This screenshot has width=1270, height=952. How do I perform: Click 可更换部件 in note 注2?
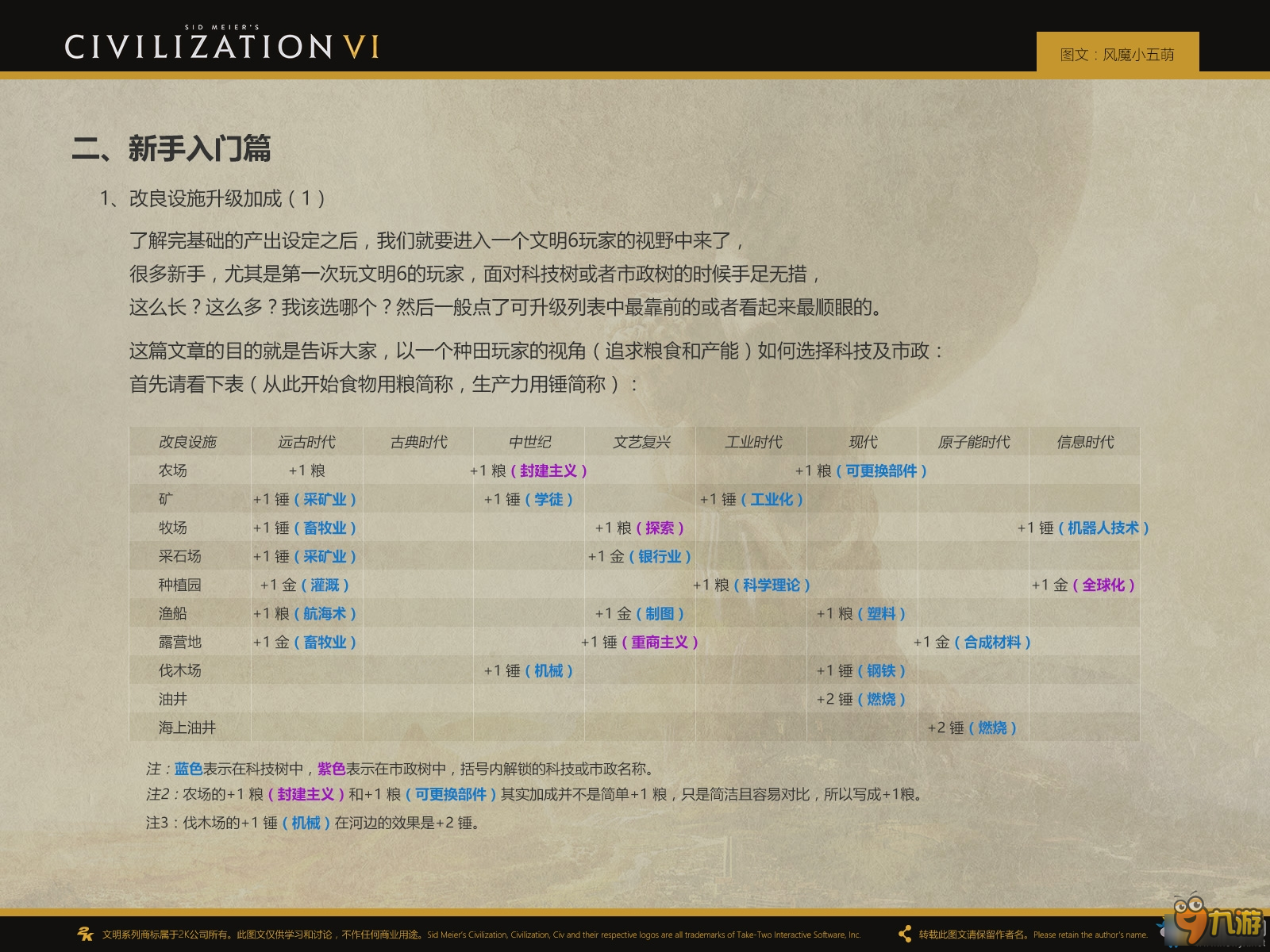pyautogui.click(x=451, y=794)
